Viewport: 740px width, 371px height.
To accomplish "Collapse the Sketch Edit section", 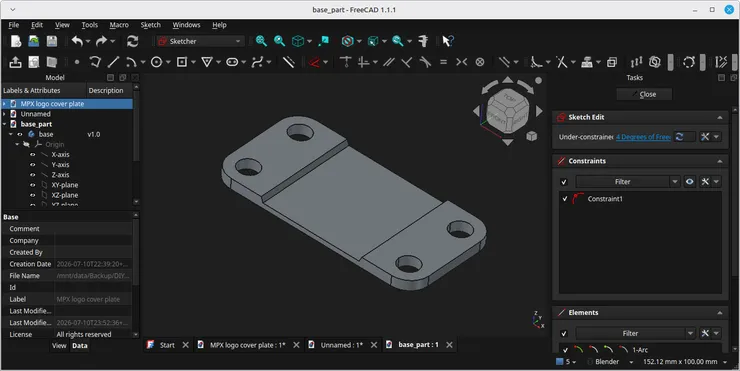I will (x=720, y=118).
